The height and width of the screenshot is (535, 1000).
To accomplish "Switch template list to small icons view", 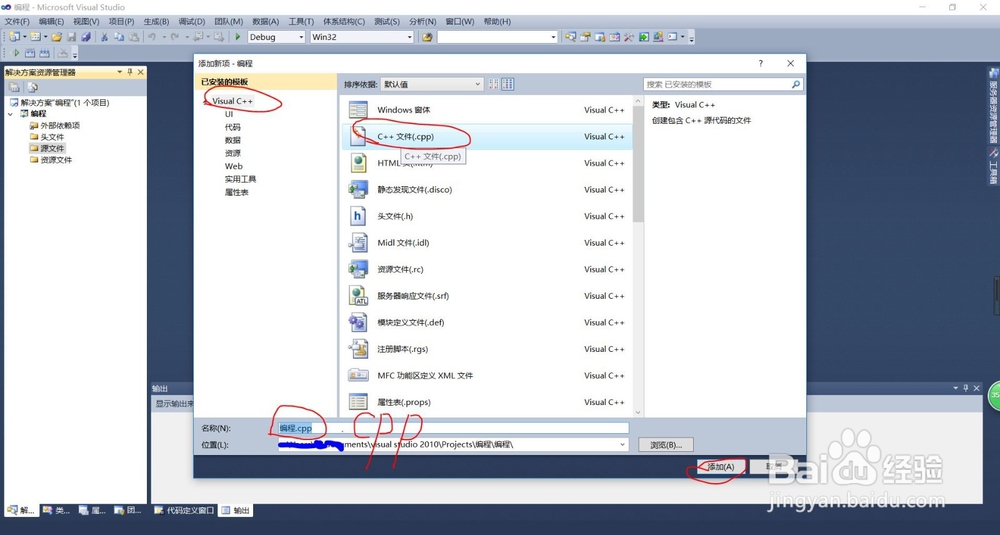I will 494,84.
